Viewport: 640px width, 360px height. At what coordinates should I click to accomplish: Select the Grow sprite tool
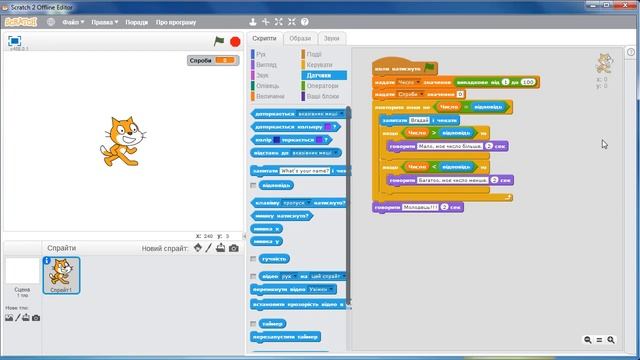point(279,22)
